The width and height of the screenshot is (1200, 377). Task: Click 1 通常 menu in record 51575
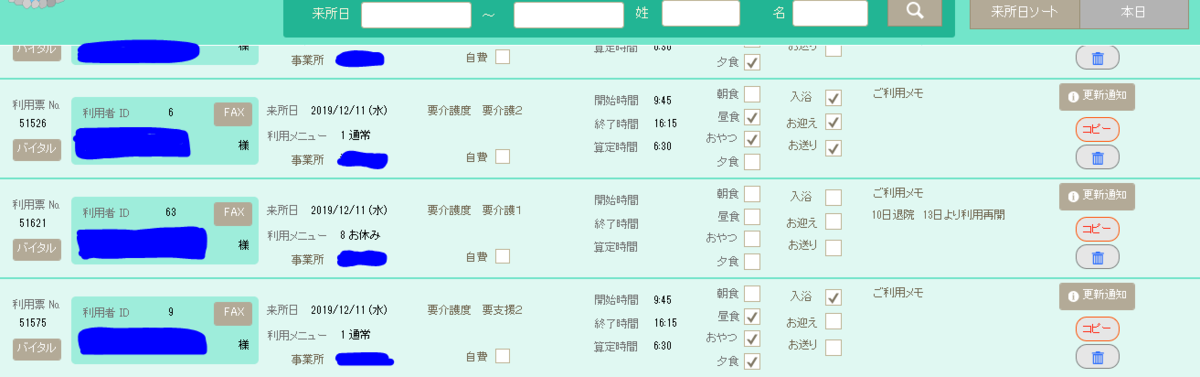point(355,334)
